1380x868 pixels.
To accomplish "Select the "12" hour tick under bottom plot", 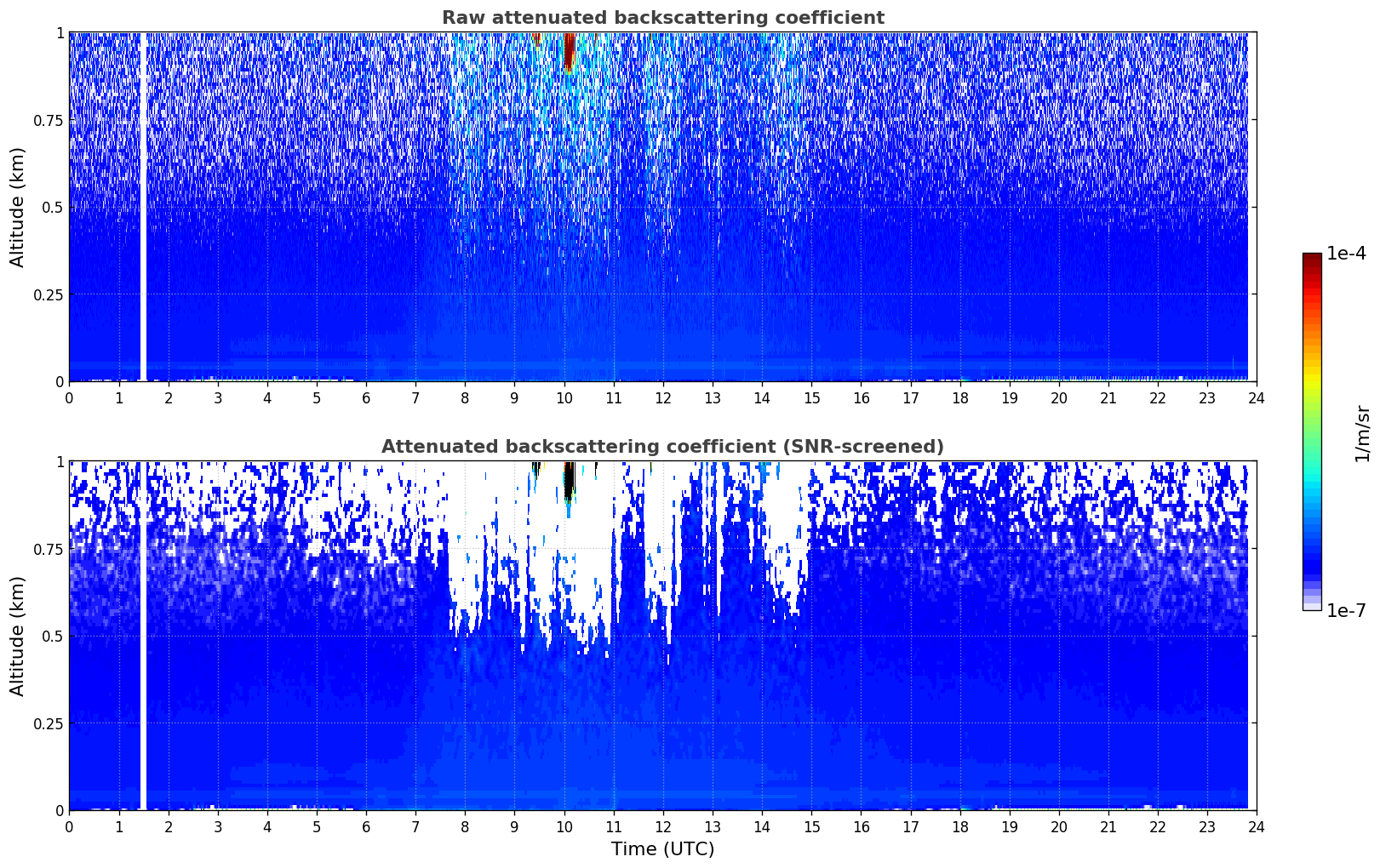I will [x=662, y=826].
